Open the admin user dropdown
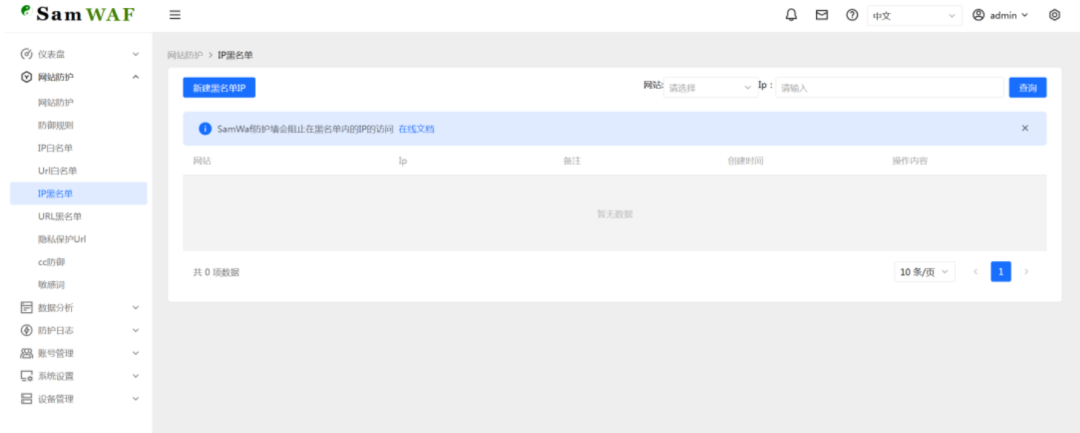This screenshot has height=433, width=1080. coord(1000,15)
